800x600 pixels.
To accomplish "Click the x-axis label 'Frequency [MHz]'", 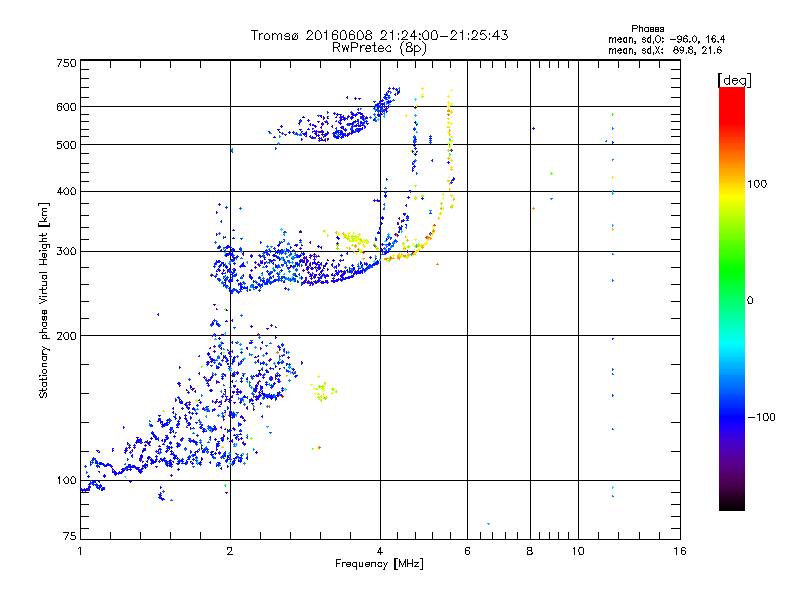I will click(379, 564).
